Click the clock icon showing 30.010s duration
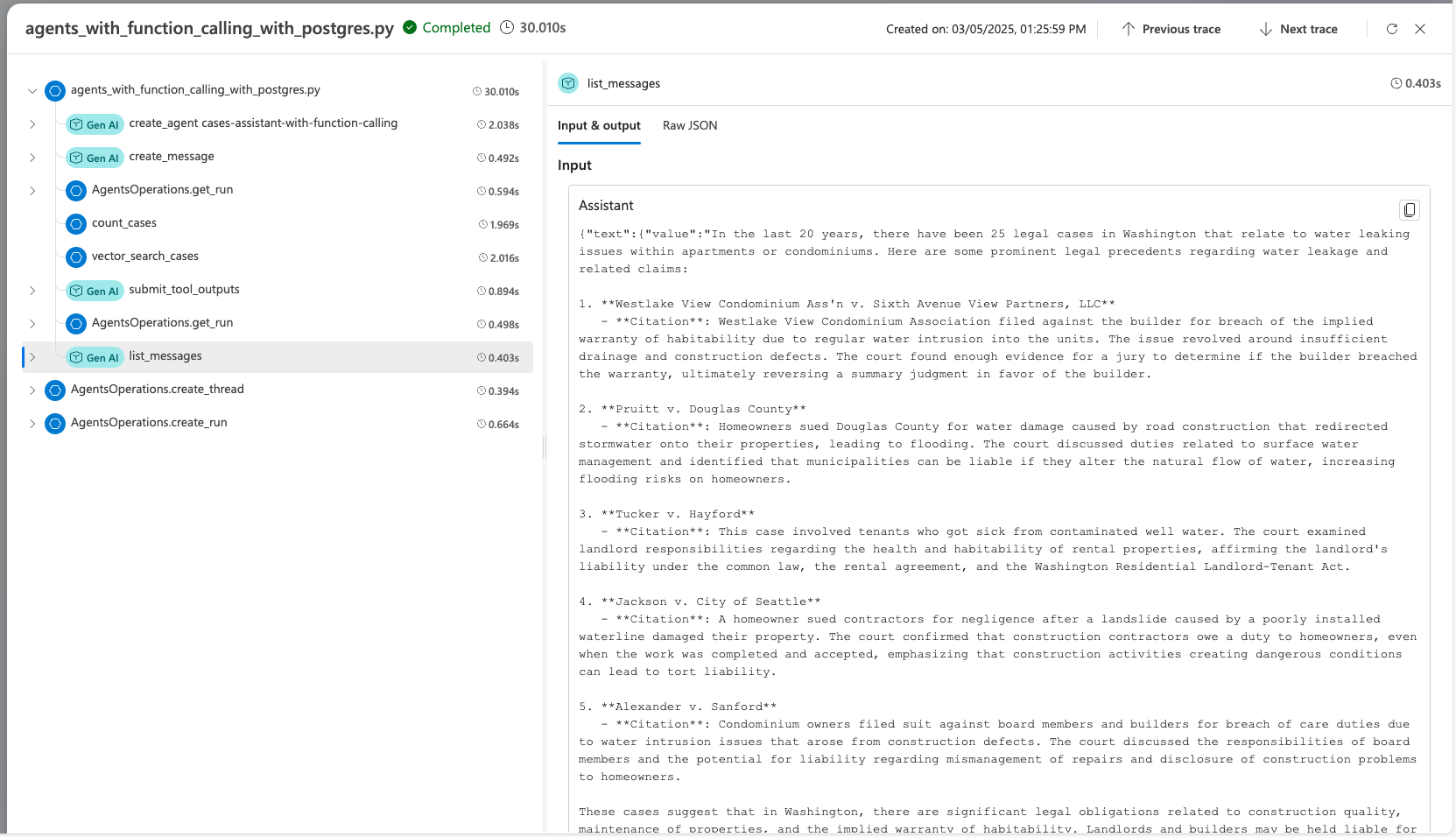 click(x=507, y=27)
